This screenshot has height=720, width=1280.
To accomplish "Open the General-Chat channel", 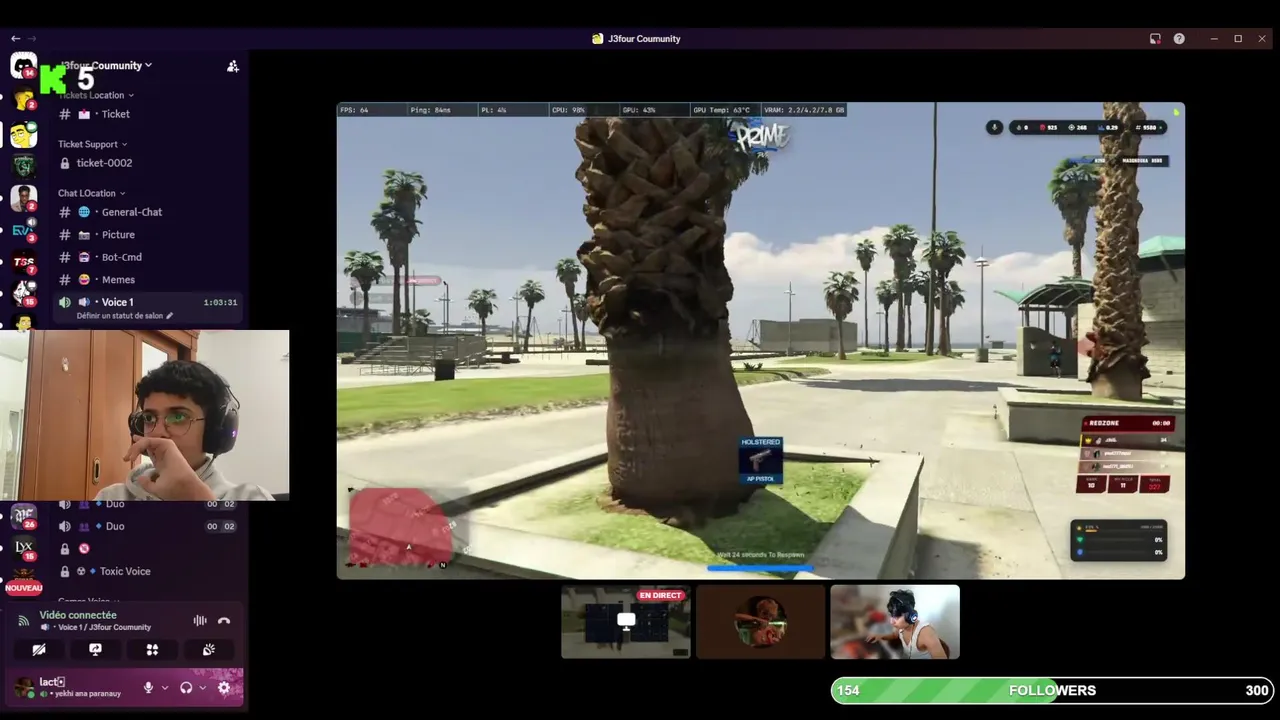I will pyautogui.click(x=148, y=212).
